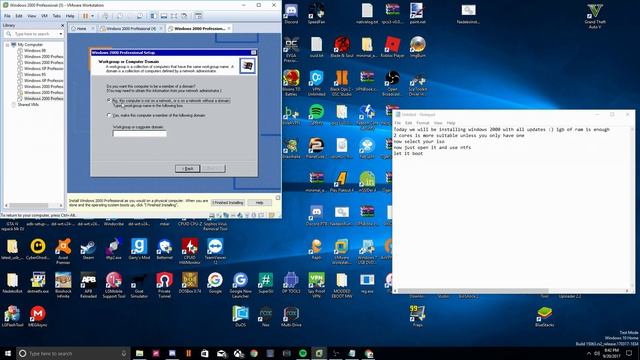Image resolution: width=640 pixels, height=360 pixels.
Task: Open the Nox desktop shortcut
Action: coord(265,316)
